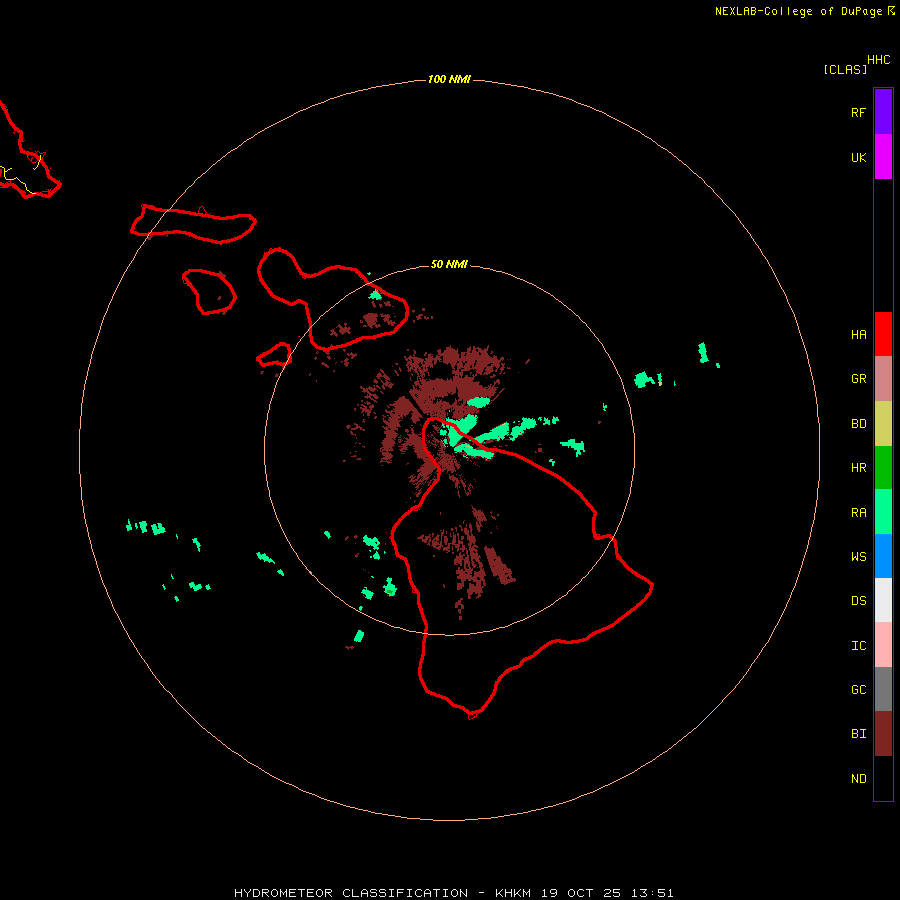The width and height of the screenshot is (900, 900).
Task: Click the IC light pink legend swatch
Action: tap(883, 645)
